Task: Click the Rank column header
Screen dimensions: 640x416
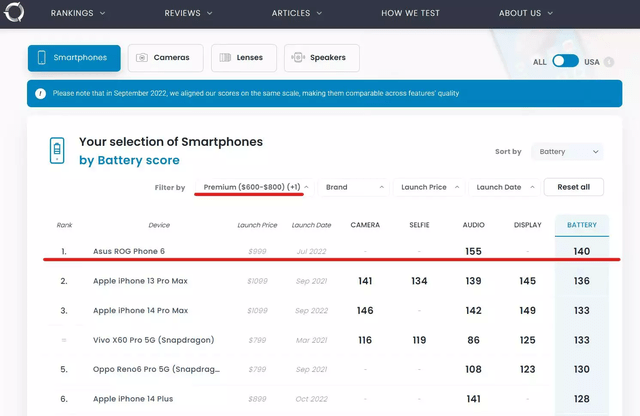Action: (x=64, y=225)
